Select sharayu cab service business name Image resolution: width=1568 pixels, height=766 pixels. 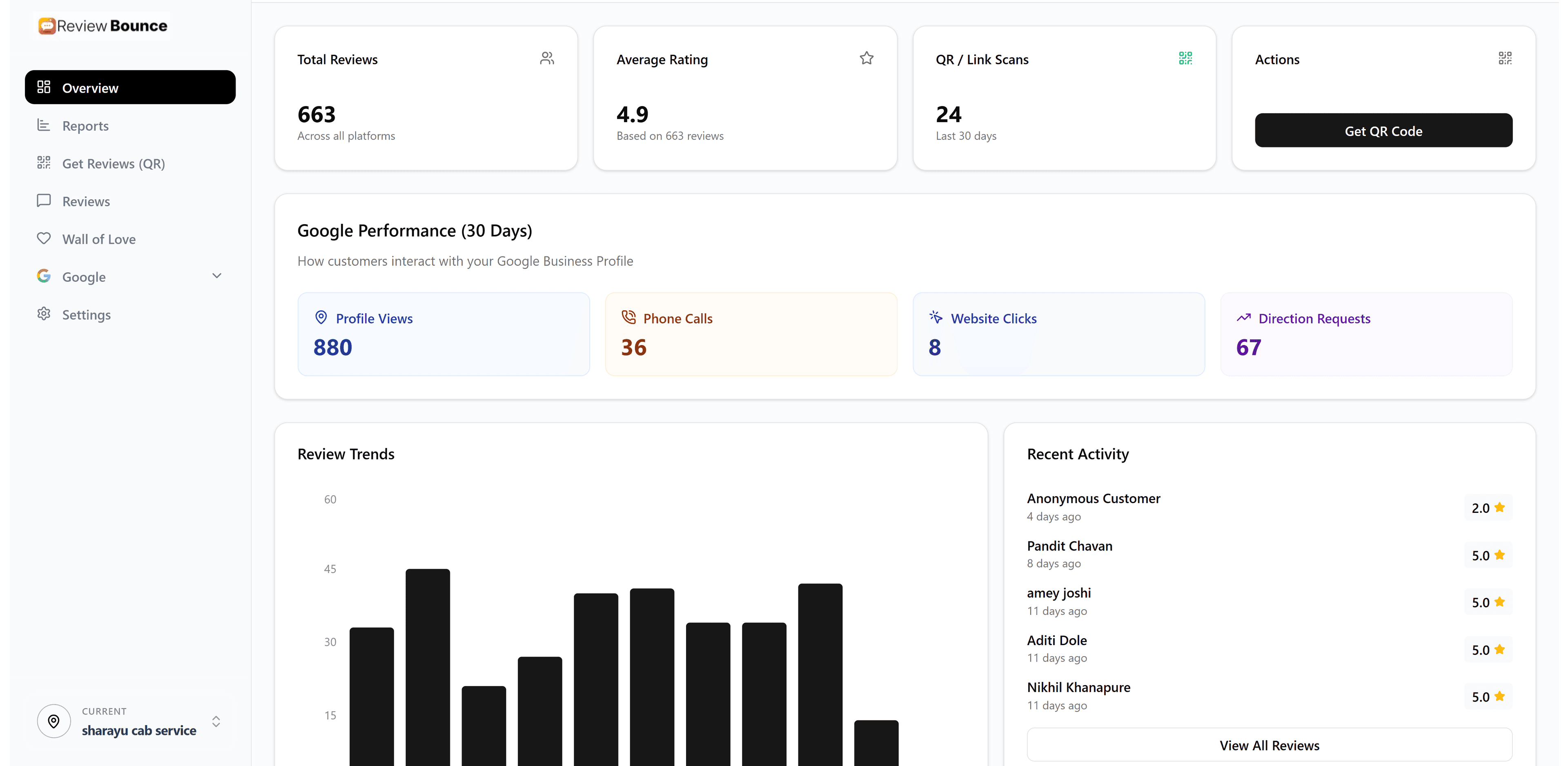[139, 730]
